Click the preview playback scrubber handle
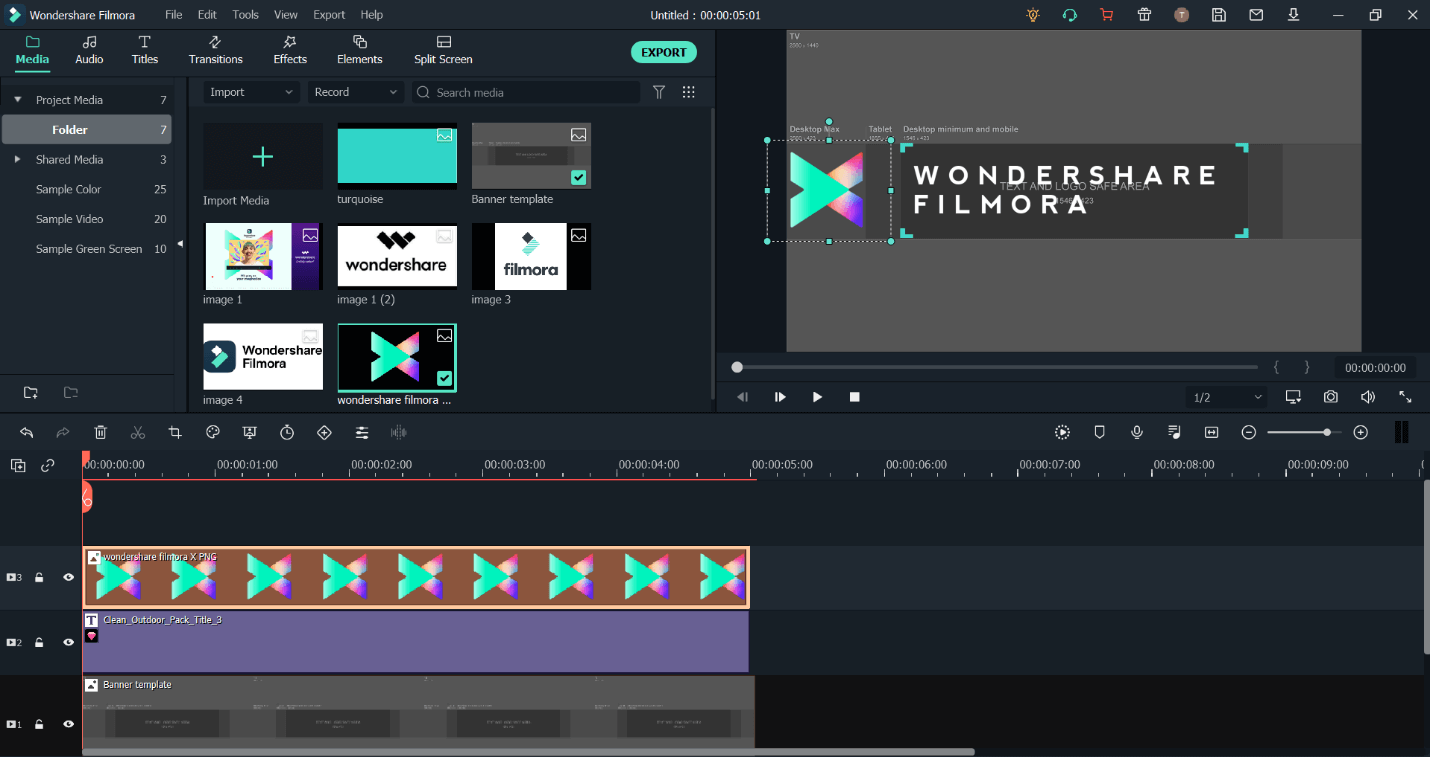 tap(737, 367)
